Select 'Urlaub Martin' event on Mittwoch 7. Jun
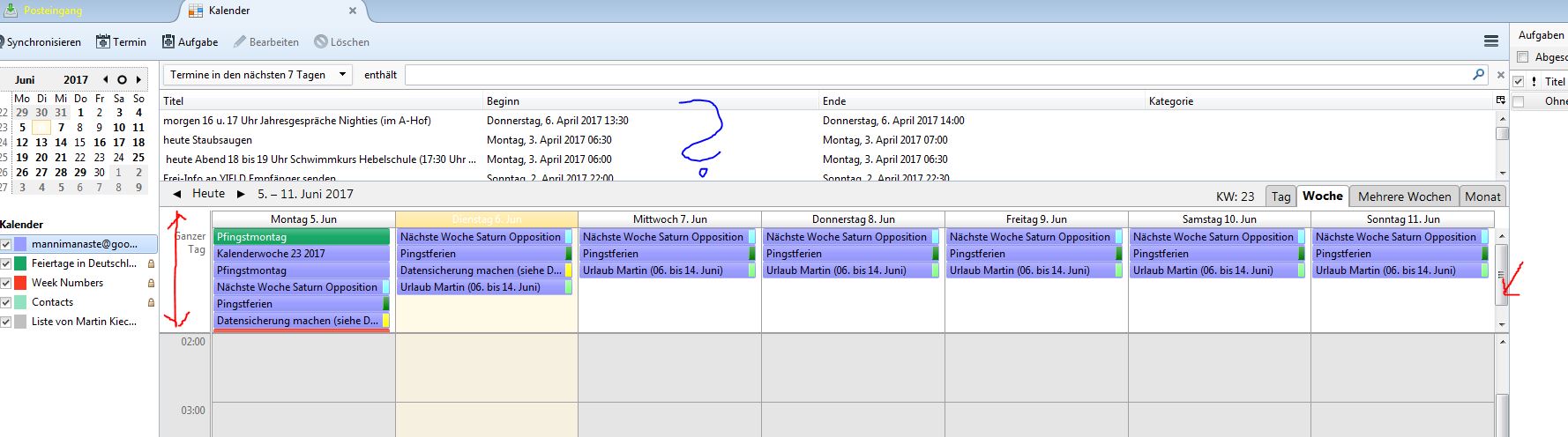Screen dimensions: 1568x437 pos(669,270)
